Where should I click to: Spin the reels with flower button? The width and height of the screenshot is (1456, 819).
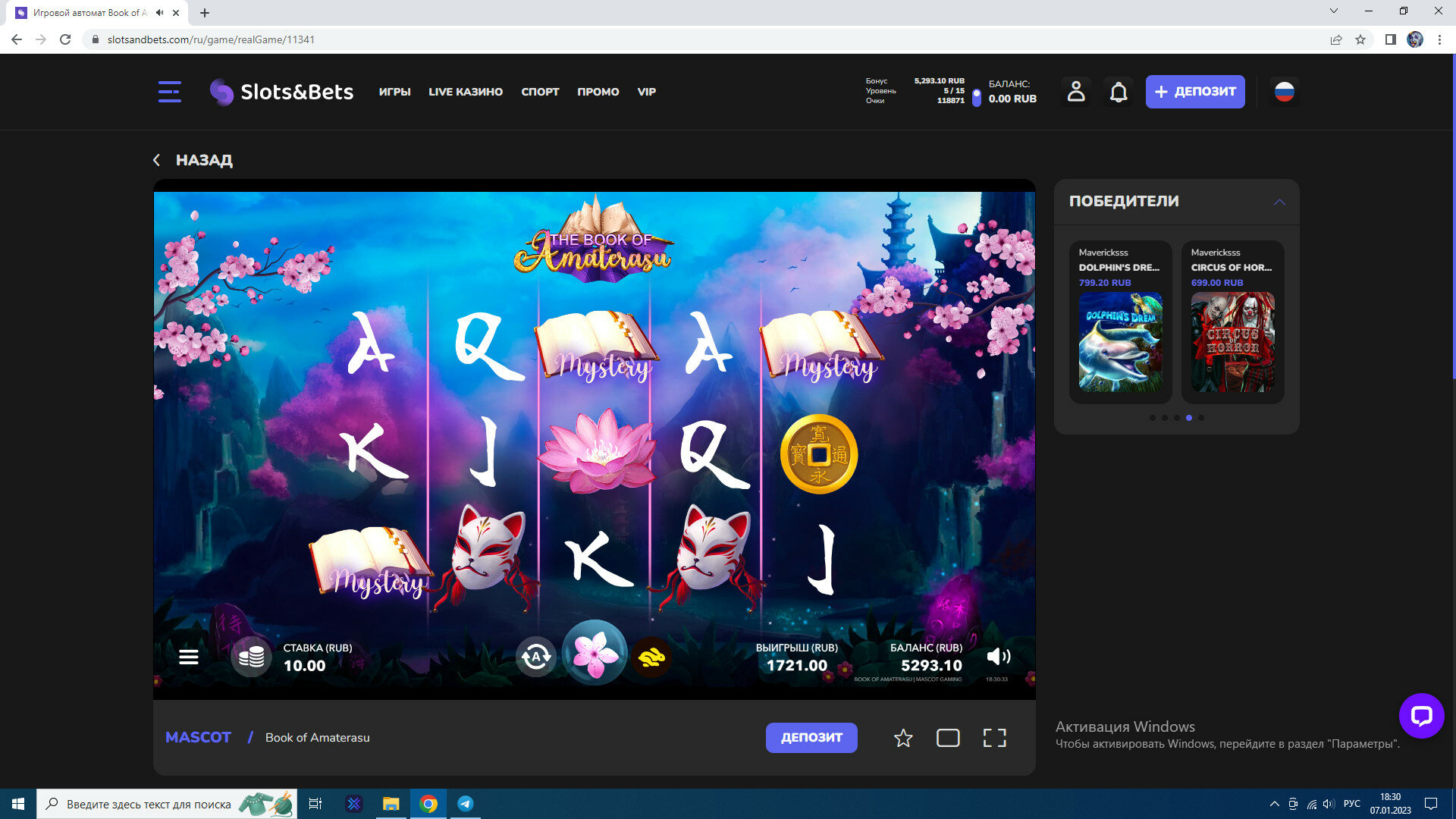(x=595, y=654)
